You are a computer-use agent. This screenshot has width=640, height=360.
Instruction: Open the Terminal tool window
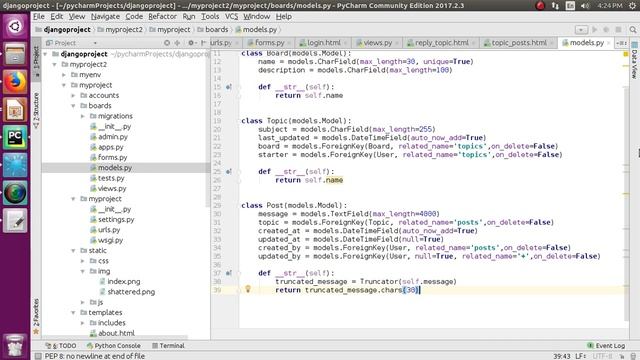pyautogui.click(x=168, y=345)
